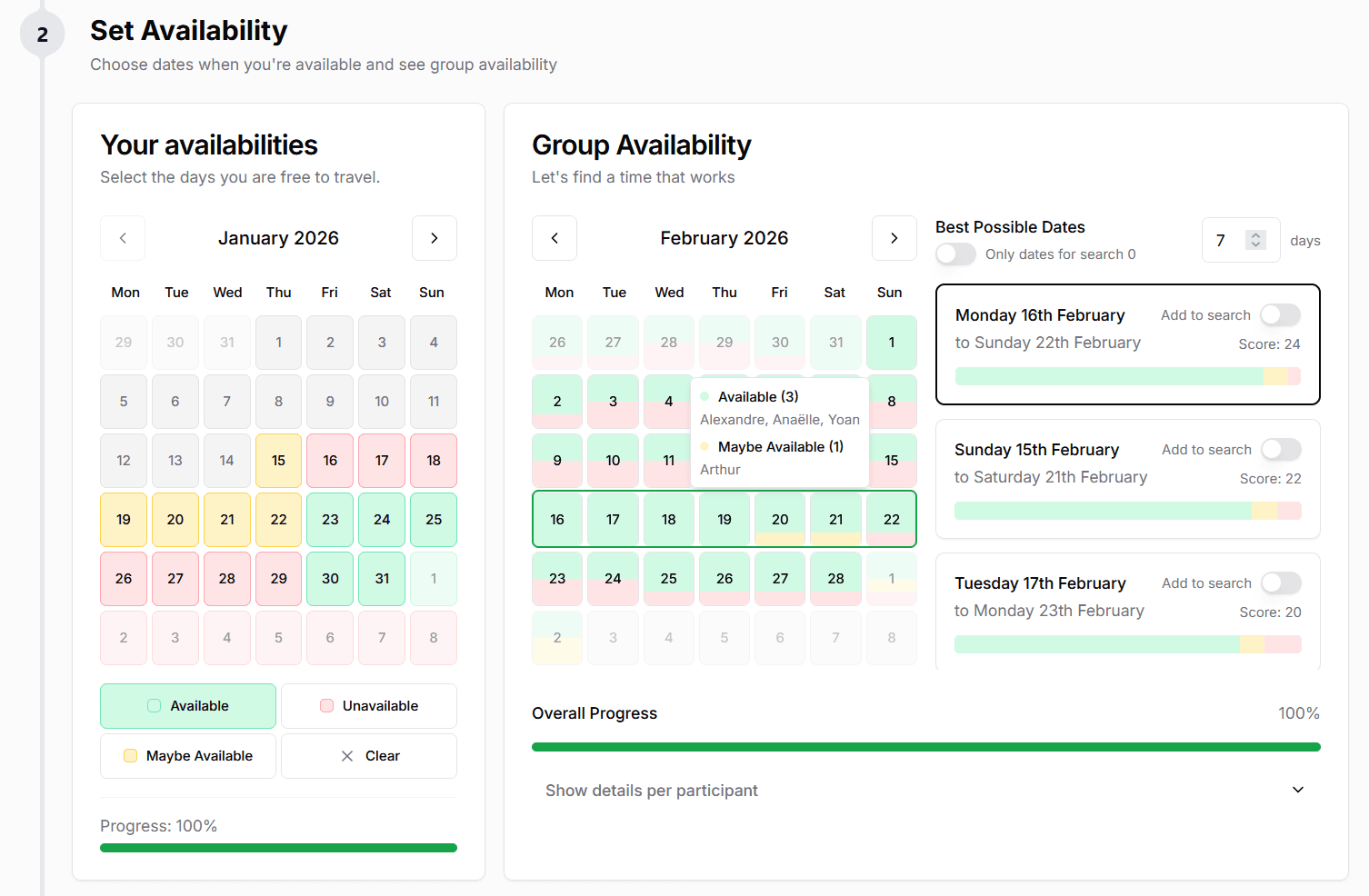Click the down arrow on the days stepper
This screenshot has width=1369, height=896.
coord(1256,245)
